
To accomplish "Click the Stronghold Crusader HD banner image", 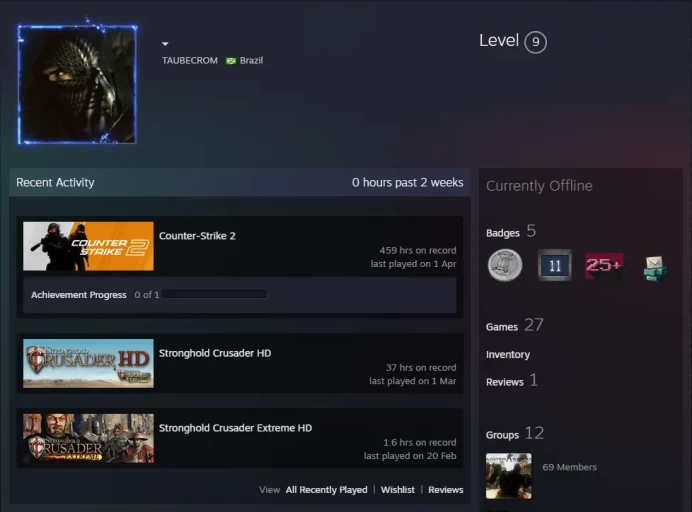I will pos(88,363).
